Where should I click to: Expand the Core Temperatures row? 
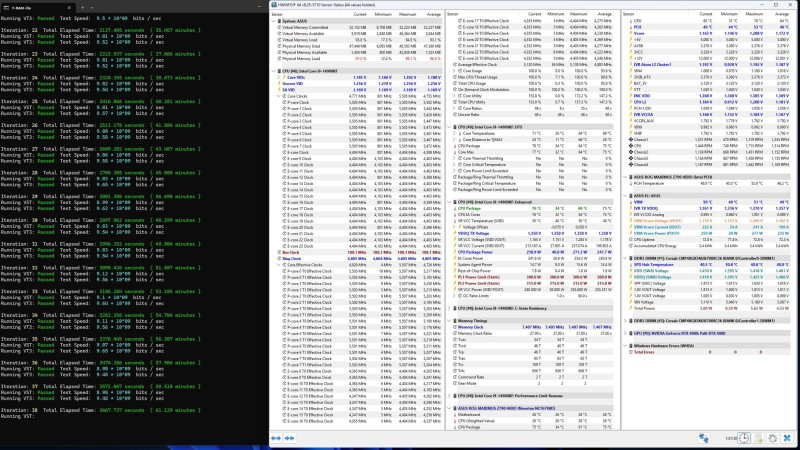[x=455, y=133]
